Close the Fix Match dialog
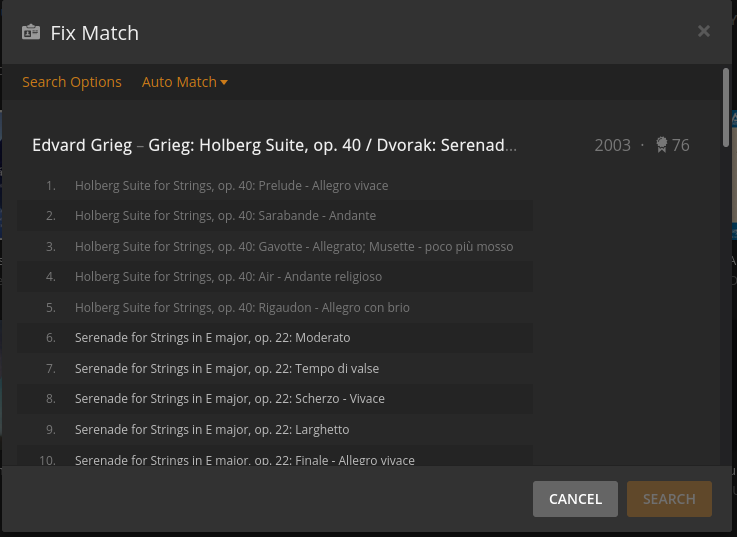737x537 pixels. pyautogui.click(x=704, y=31)
